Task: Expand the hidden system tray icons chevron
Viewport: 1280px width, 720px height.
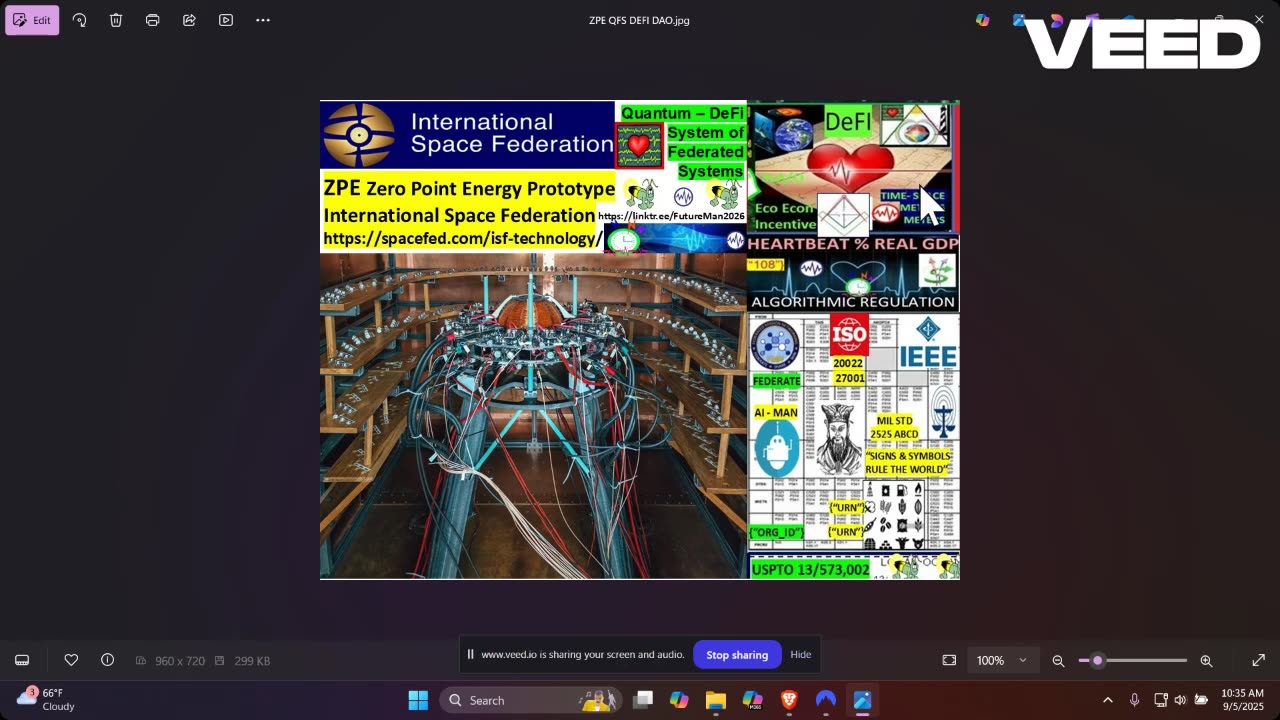Action: click(x=1107, y=700)
